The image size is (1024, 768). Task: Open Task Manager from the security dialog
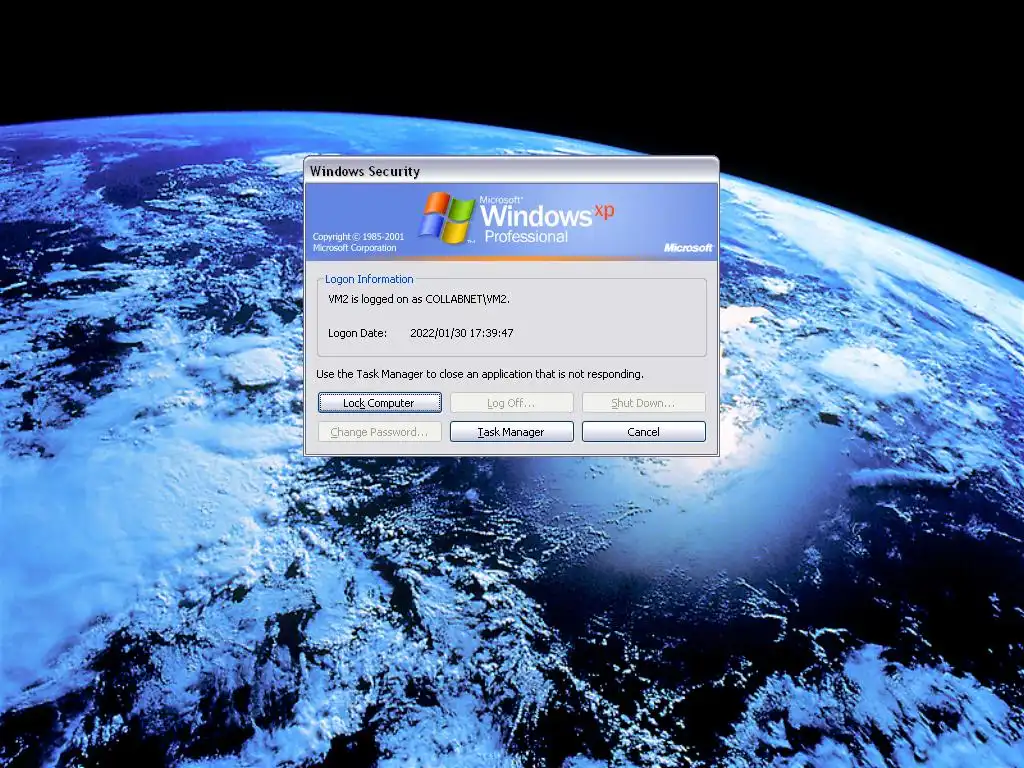(511, 432)
